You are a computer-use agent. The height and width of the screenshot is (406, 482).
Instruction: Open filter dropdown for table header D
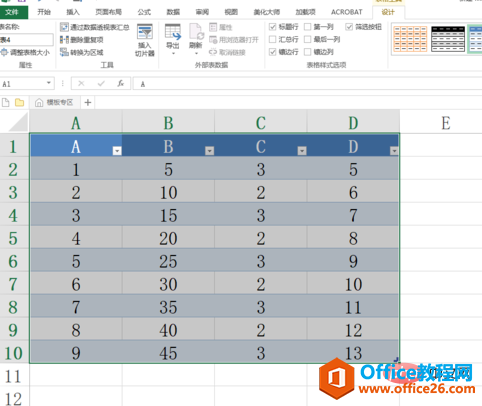(394, 151)
